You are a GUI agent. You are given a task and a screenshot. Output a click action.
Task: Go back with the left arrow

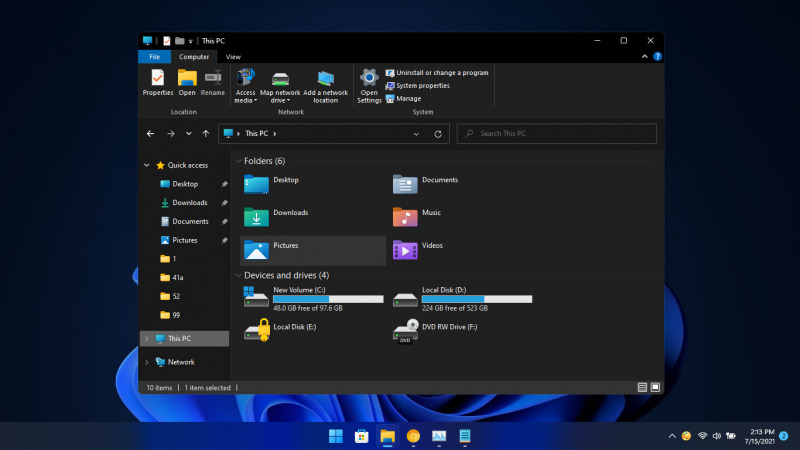[x=151, y=134]
